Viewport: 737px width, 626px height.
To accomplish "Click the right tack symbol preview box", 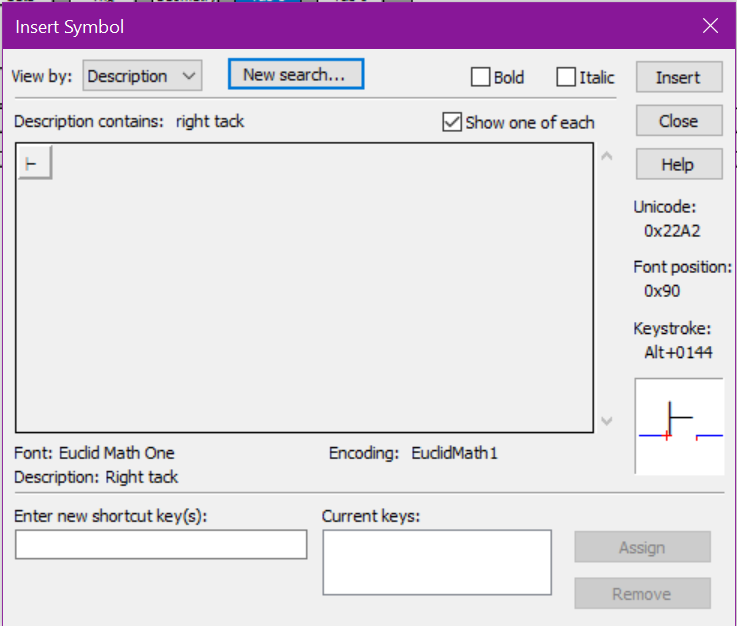I will point(679,426).
